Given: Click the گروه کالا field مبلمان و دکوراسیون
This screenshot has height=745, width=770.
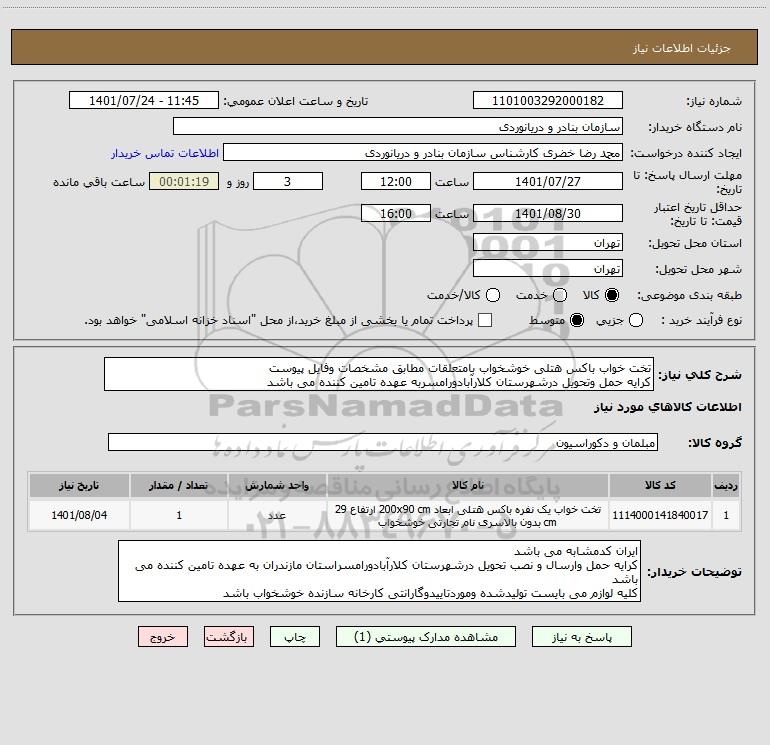Looking at the screenshot, I should (x=383, y=442).
